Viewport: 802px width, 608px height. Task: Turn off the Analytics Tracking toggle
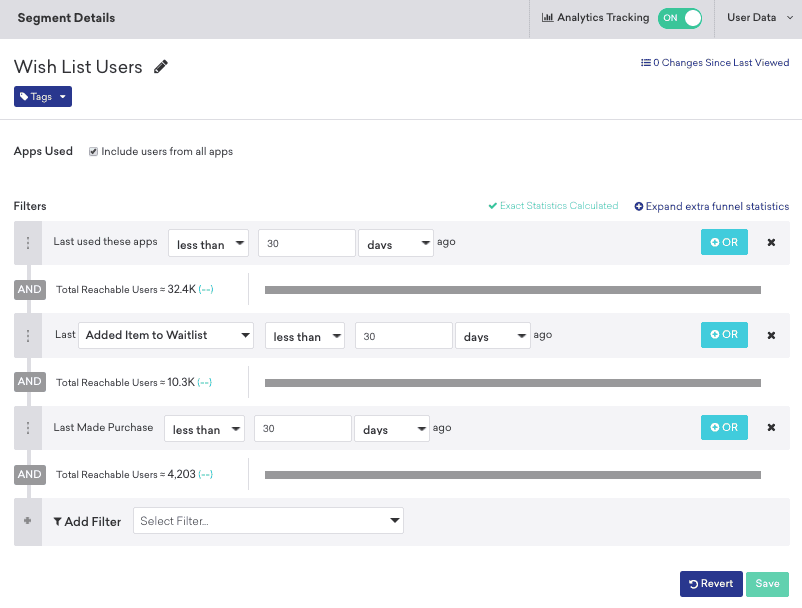click(680, 17)
